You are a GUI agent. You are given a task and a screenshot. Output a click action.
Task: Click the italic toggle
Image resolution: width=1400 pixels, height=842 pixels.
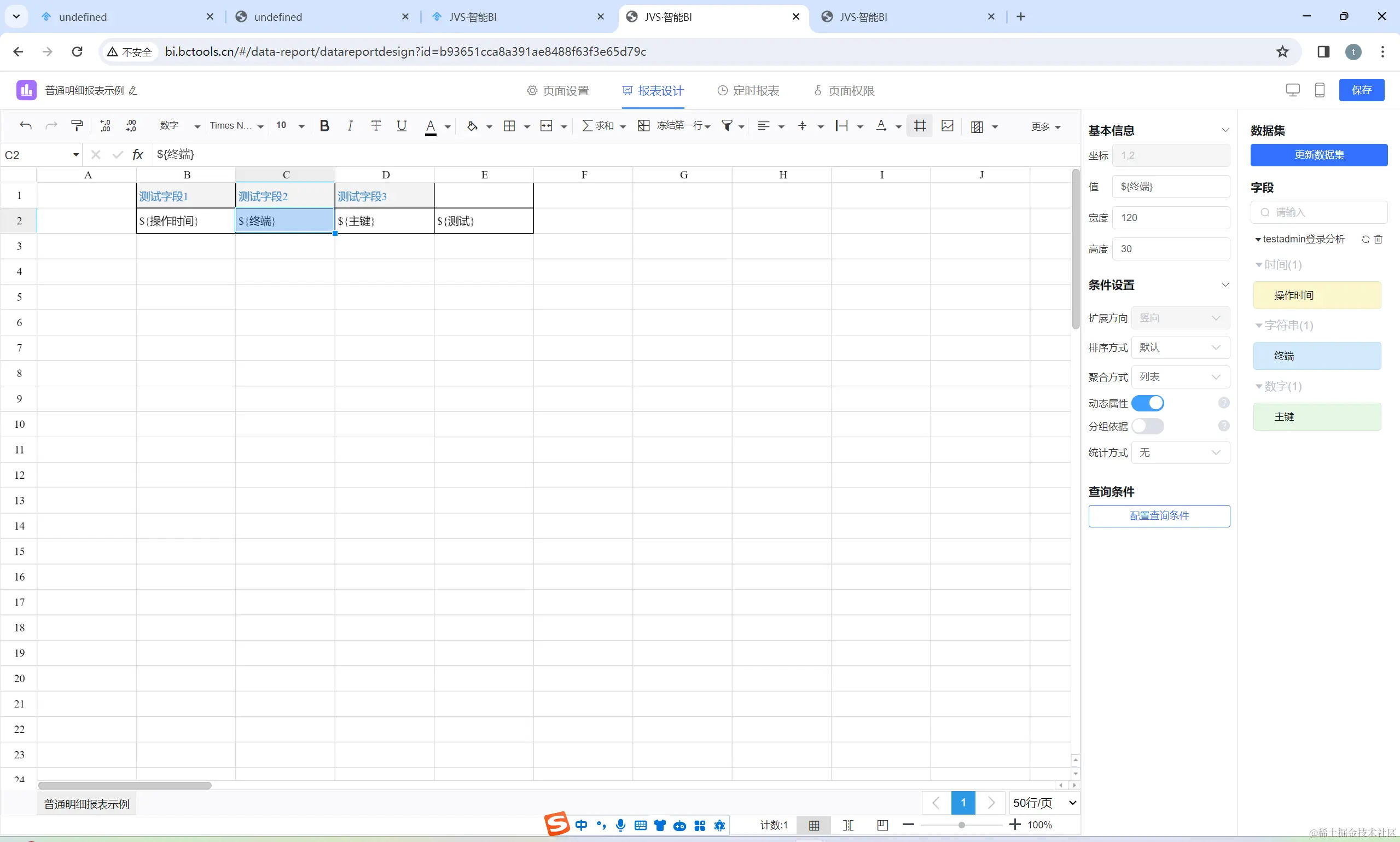[x=350, y=126]
